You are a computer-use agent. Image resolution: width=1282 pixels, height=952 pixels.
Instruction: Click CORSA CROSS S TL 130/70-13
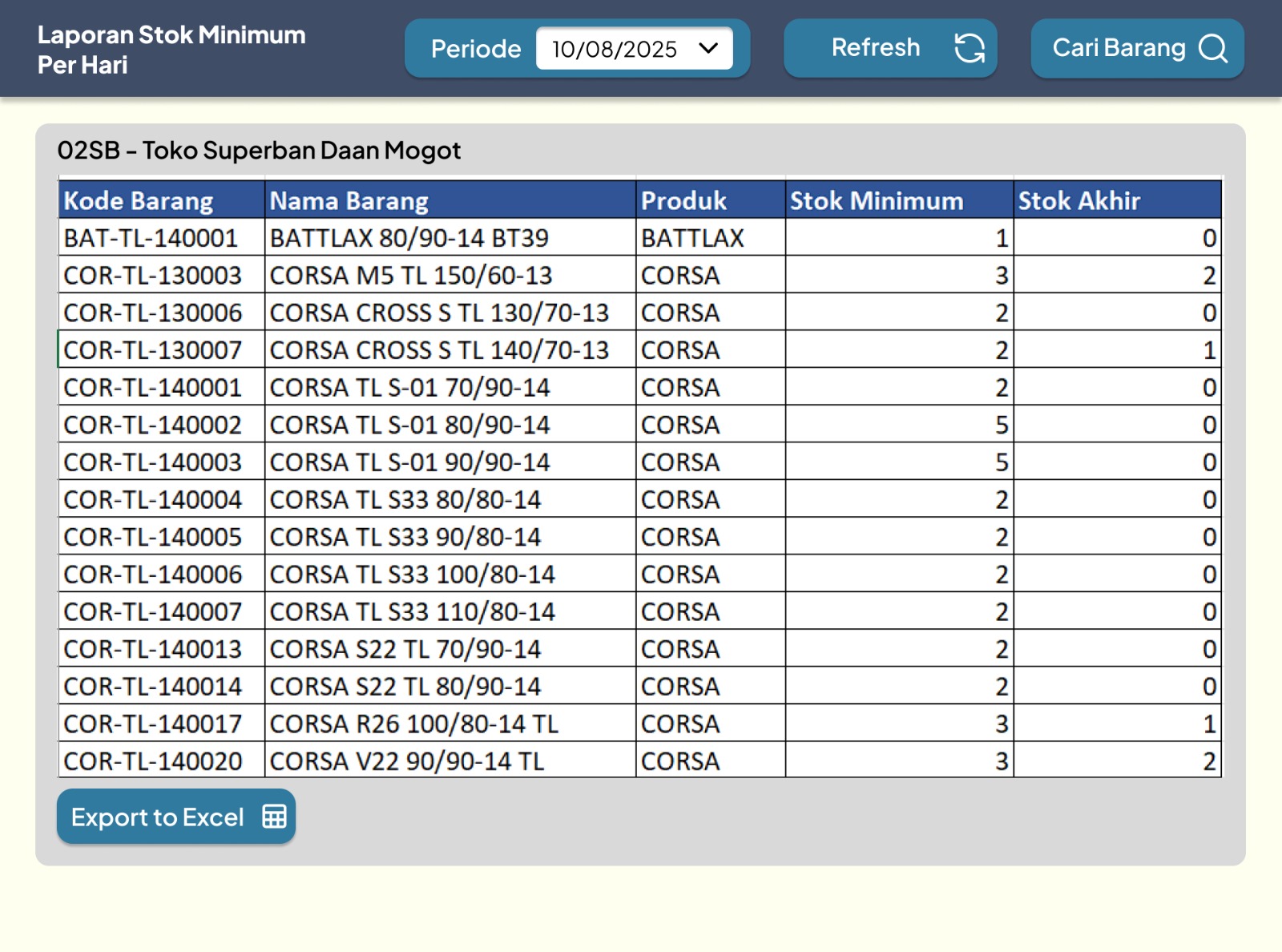click(450, 313)
